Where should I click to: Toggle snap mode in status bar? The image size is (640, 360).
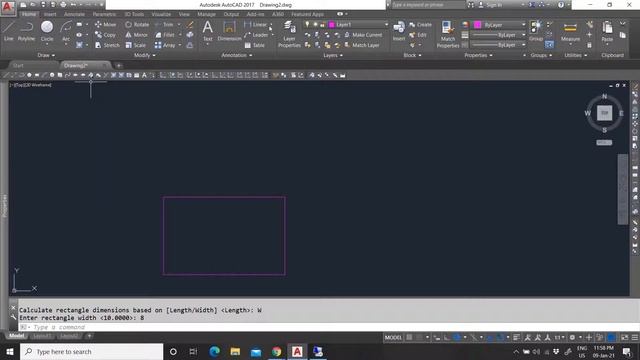[x=420, y=338]
